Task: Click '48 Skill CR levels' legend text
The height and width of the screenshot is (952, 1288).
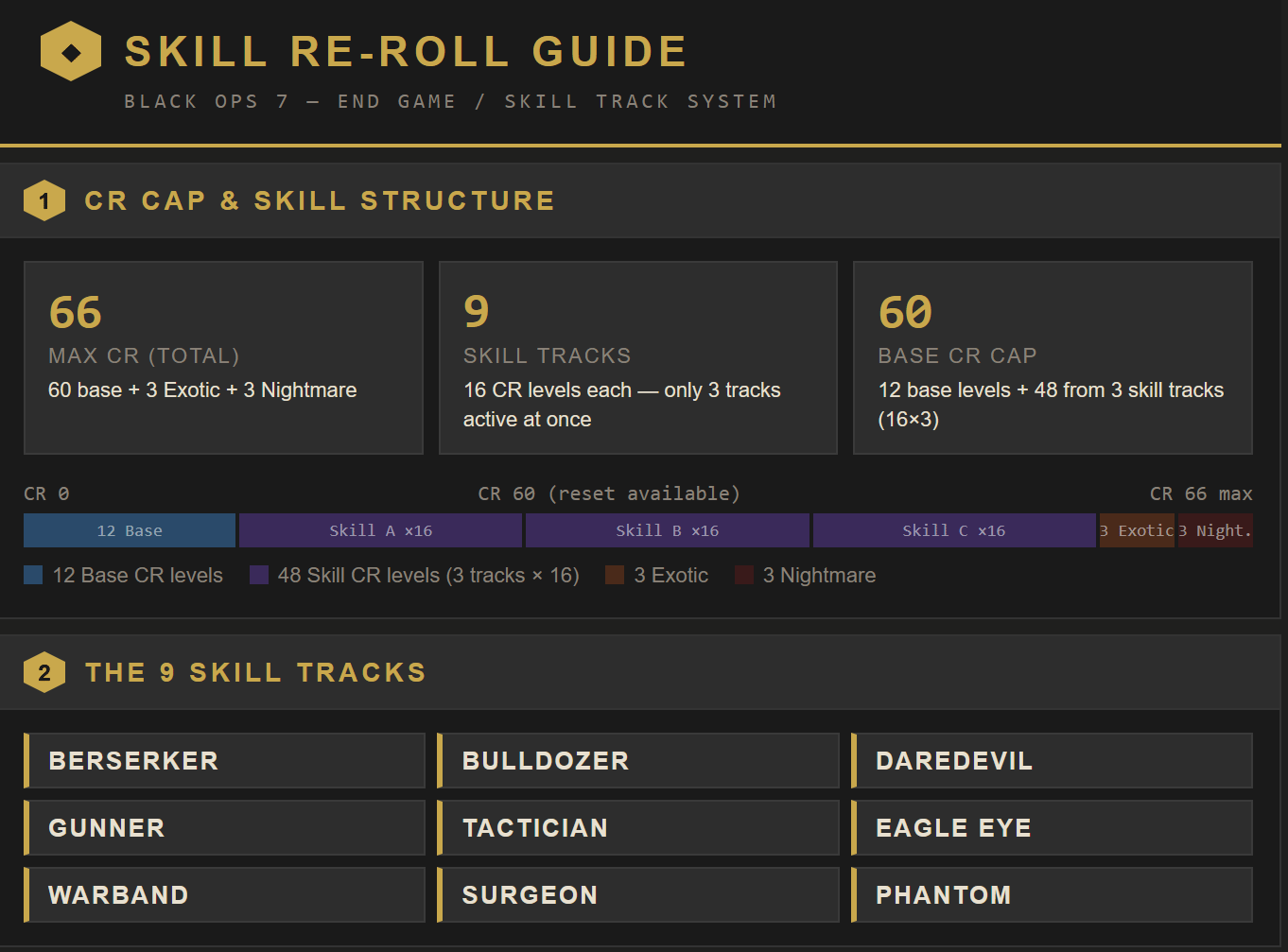Action: click(x=428, y=575)
